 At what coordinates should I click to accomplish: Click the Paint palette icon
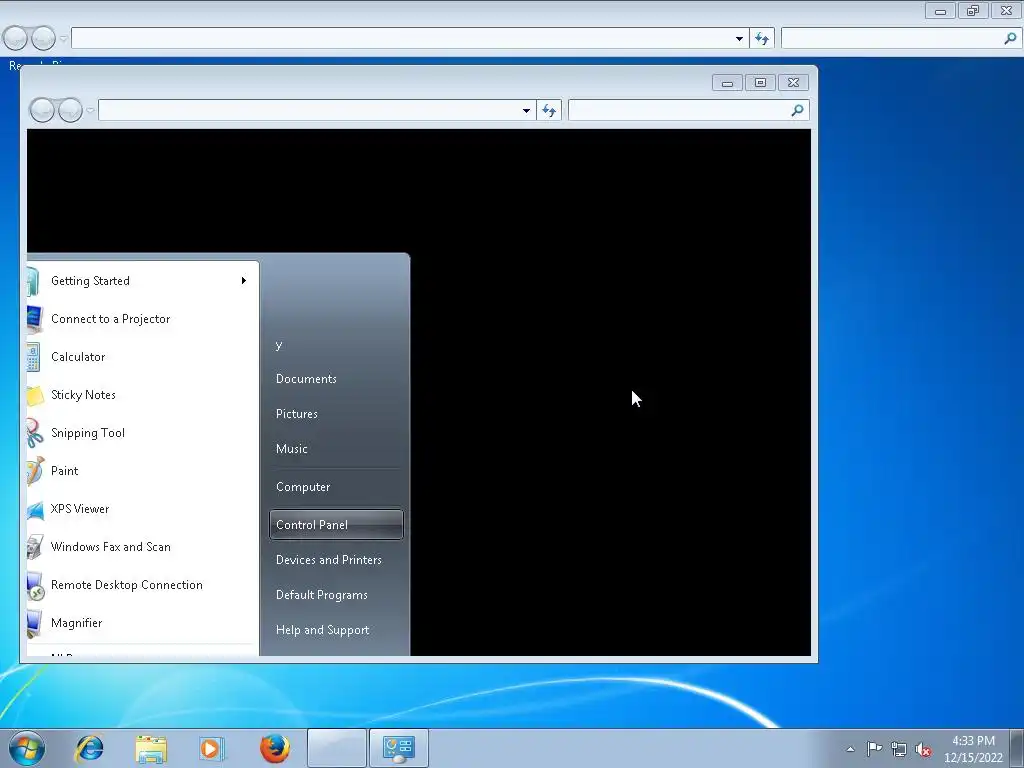coord(35,471)
